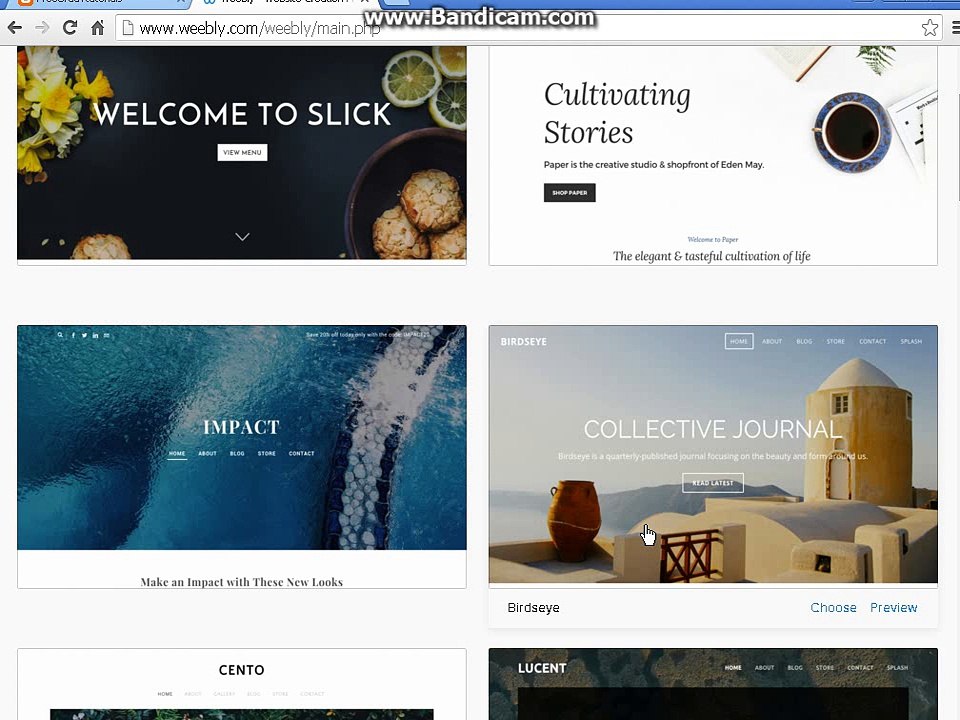Screen dimensions: 960x720
Task: Click the VIEW MENU button on Slick
Action: [x=242, y=152]
